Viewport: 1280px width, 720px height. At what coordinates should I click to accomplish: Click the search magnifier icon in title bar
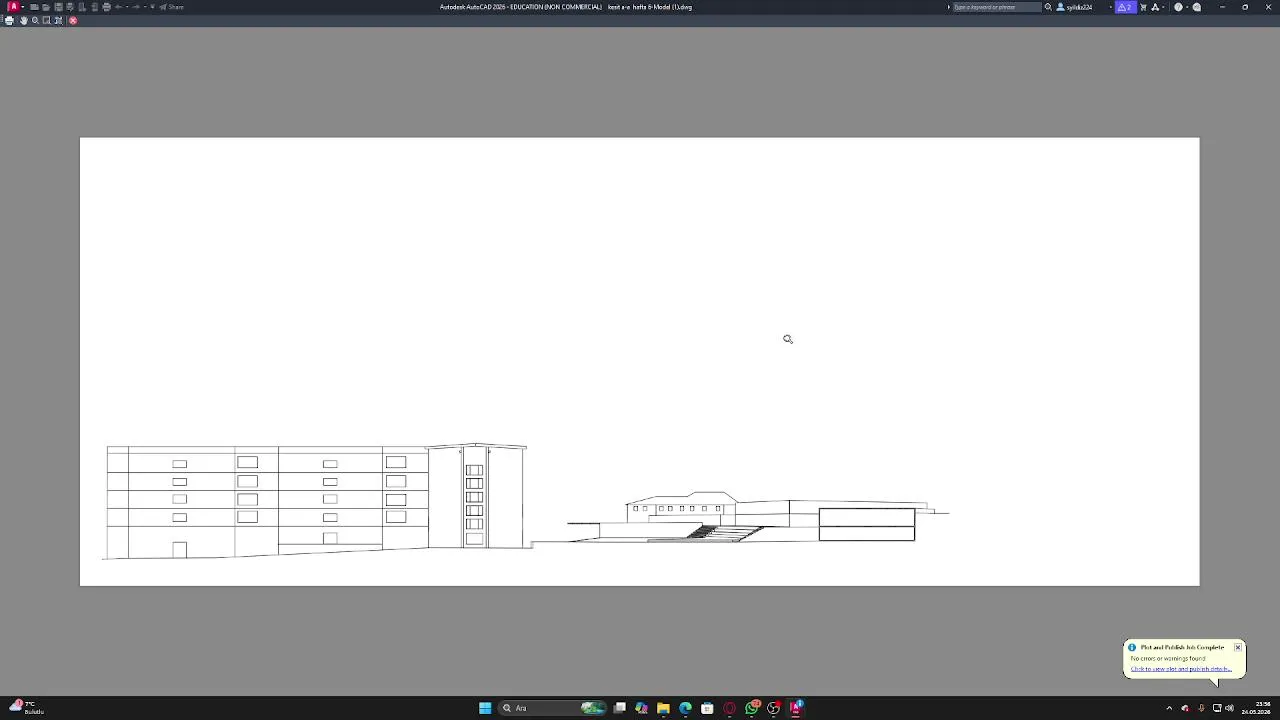tap(1048, 7)
